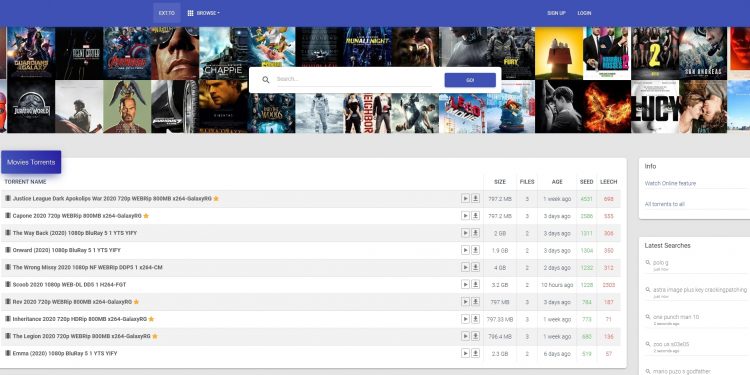Play Rev 2020 online
750x375 pixels.
pyautogui.click(x=465, y=302)
